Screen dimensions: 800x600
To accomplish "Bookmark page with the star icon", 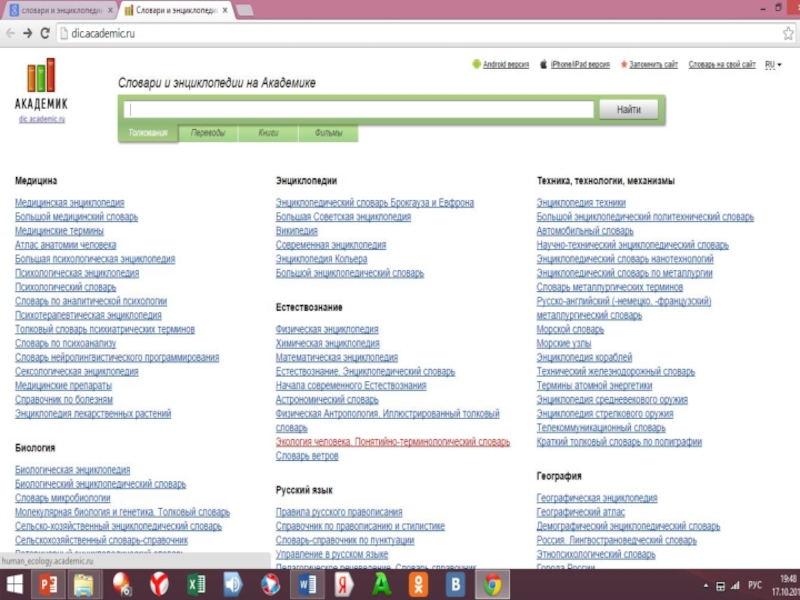I will click(x=788, y=34).
